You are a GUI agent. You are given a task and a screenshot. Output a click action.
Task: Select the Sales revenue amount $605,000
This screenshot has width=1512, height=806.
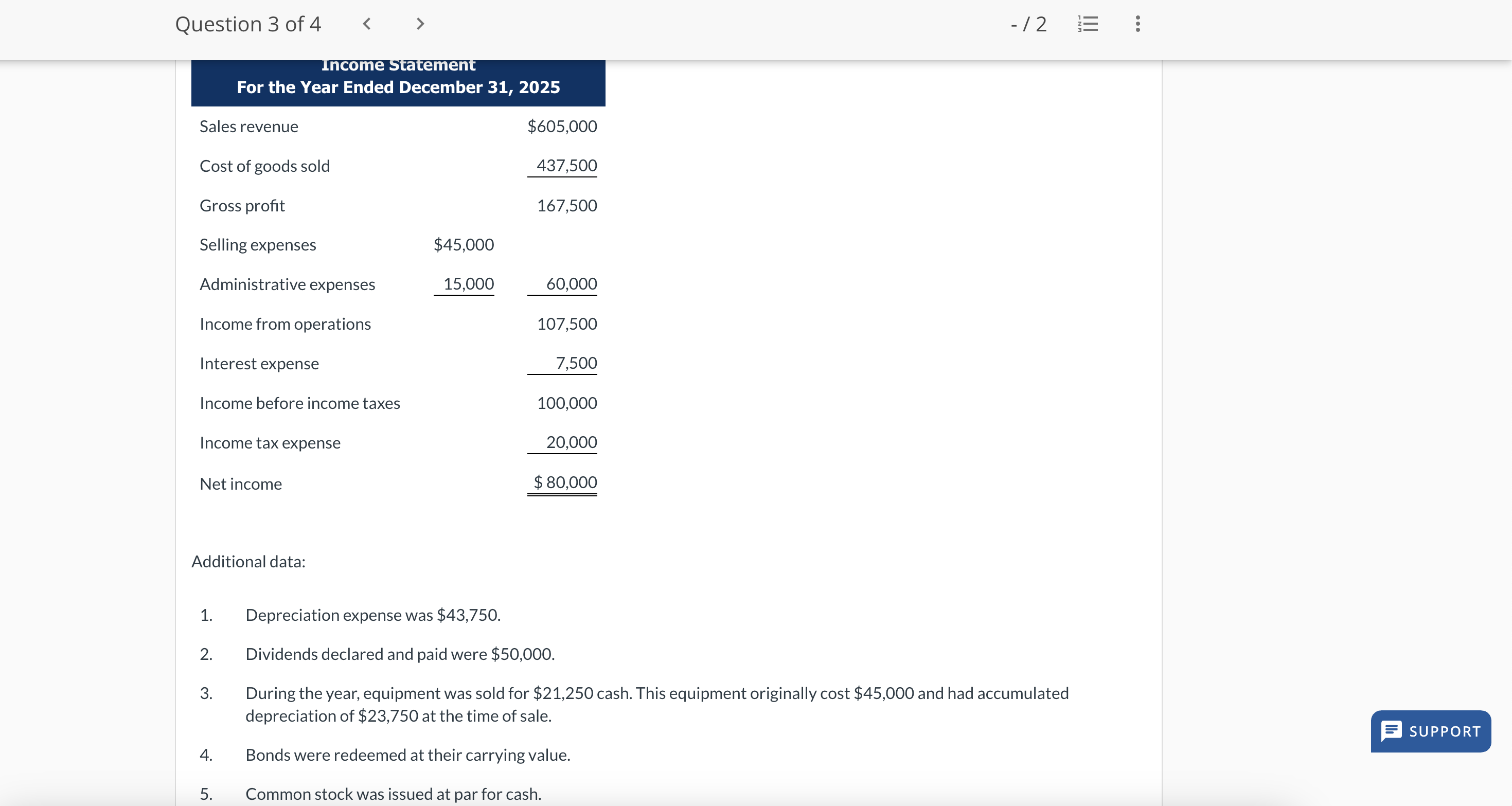[562, 126]
